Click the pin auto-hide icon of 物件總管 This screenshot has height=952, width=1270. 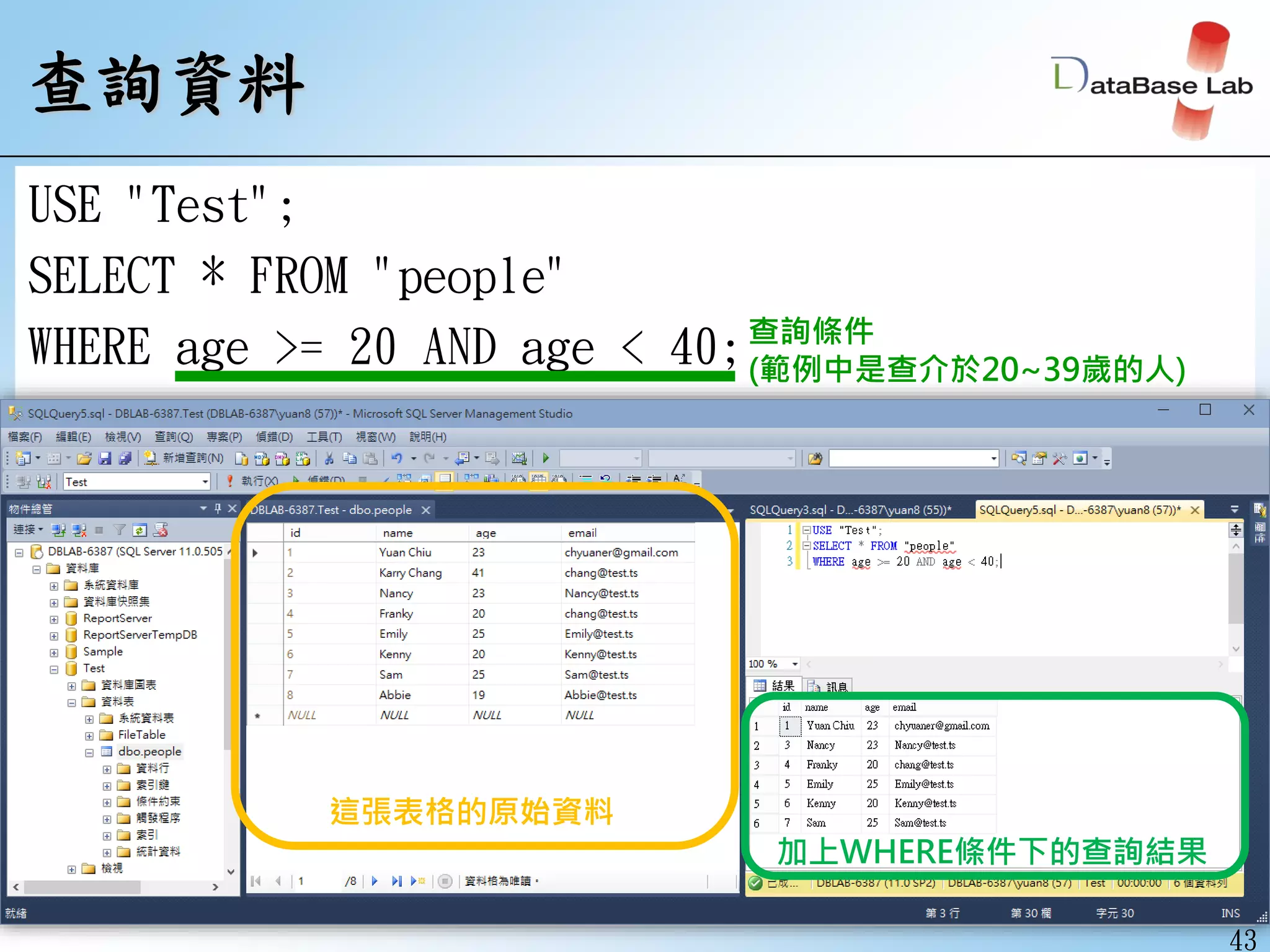[x=218, y=508]
